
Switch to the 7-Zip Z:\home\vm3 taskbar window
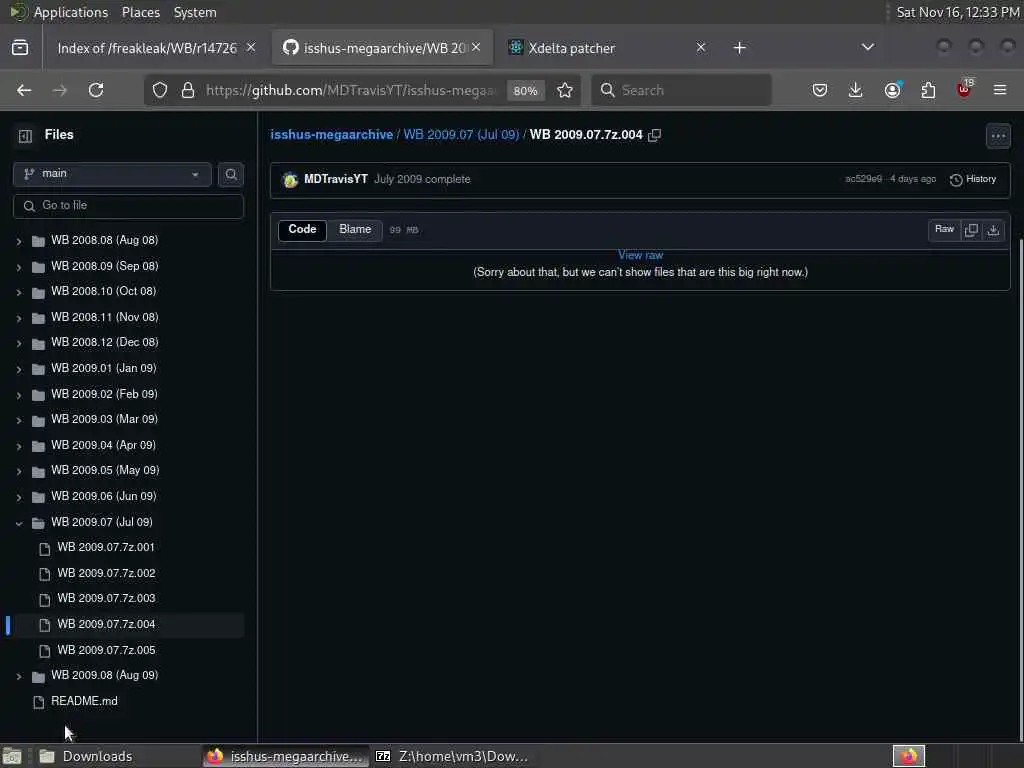point(452,756)
